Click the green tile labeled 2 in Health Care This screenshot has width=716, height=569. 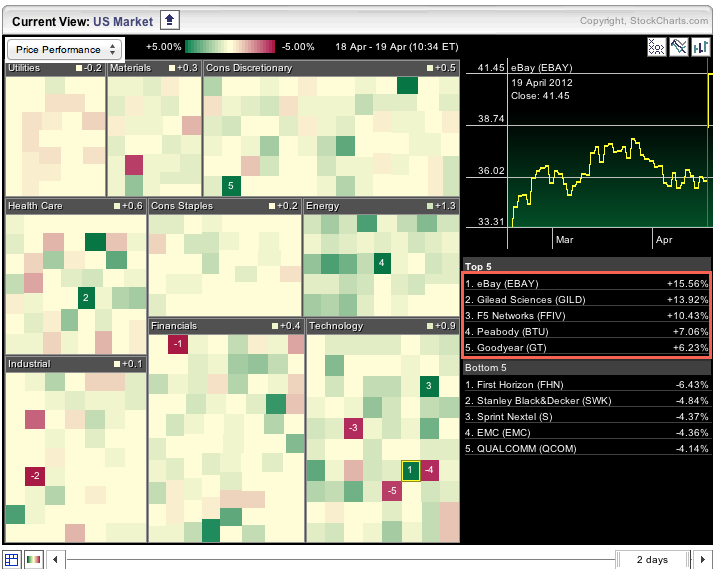(86, 298)
